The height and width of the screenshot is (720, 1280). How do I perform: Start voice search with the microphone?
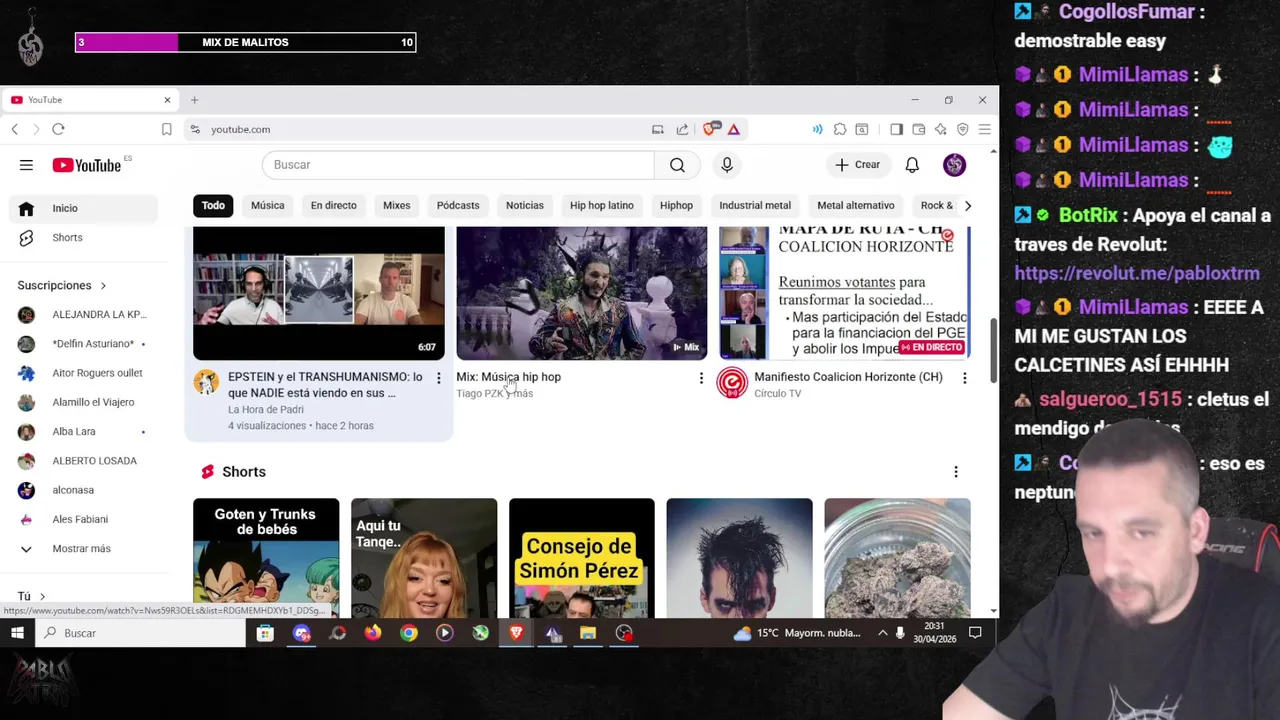point(727,165)
